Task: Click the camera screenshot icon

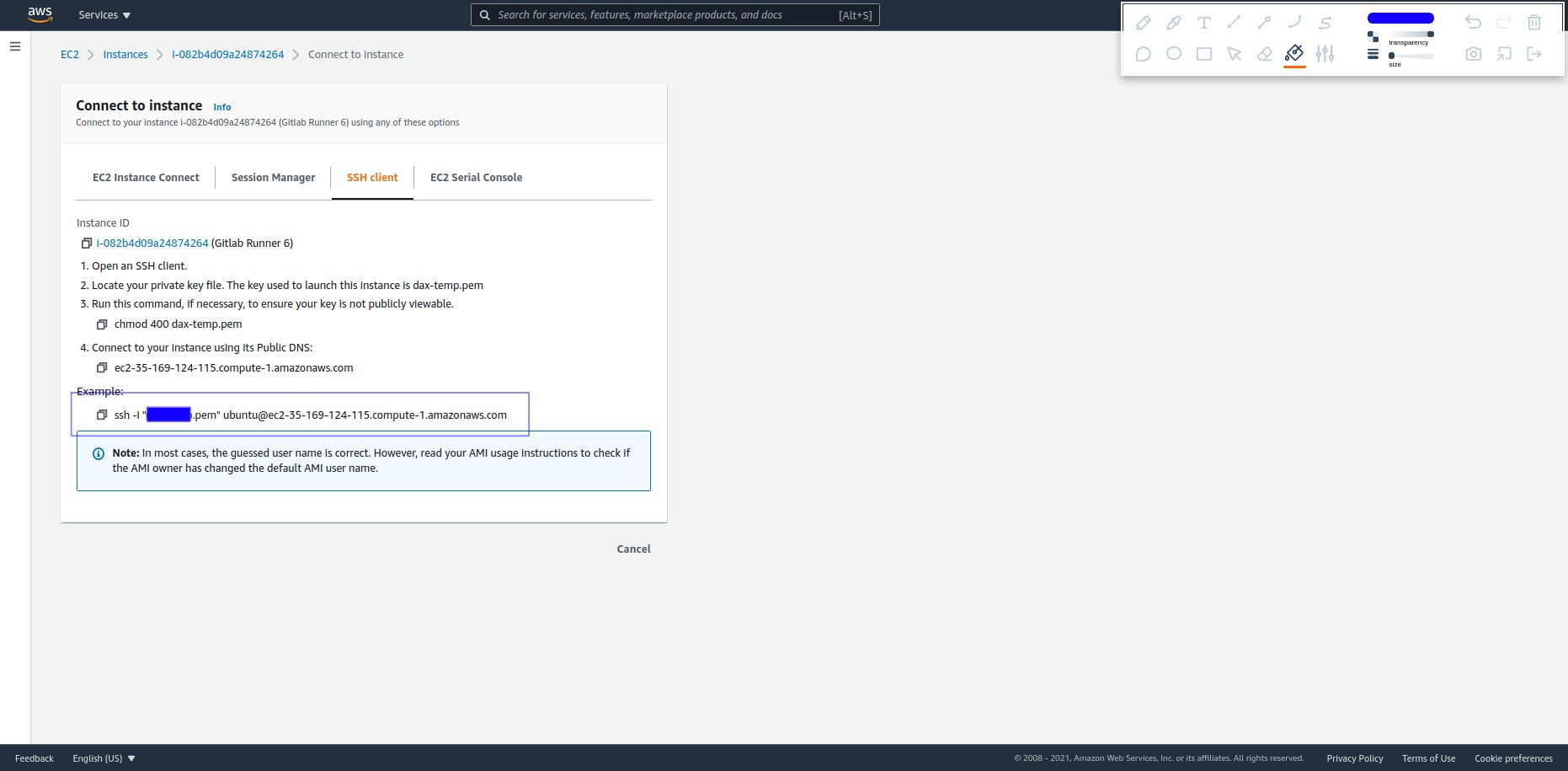Action: 1473,54
